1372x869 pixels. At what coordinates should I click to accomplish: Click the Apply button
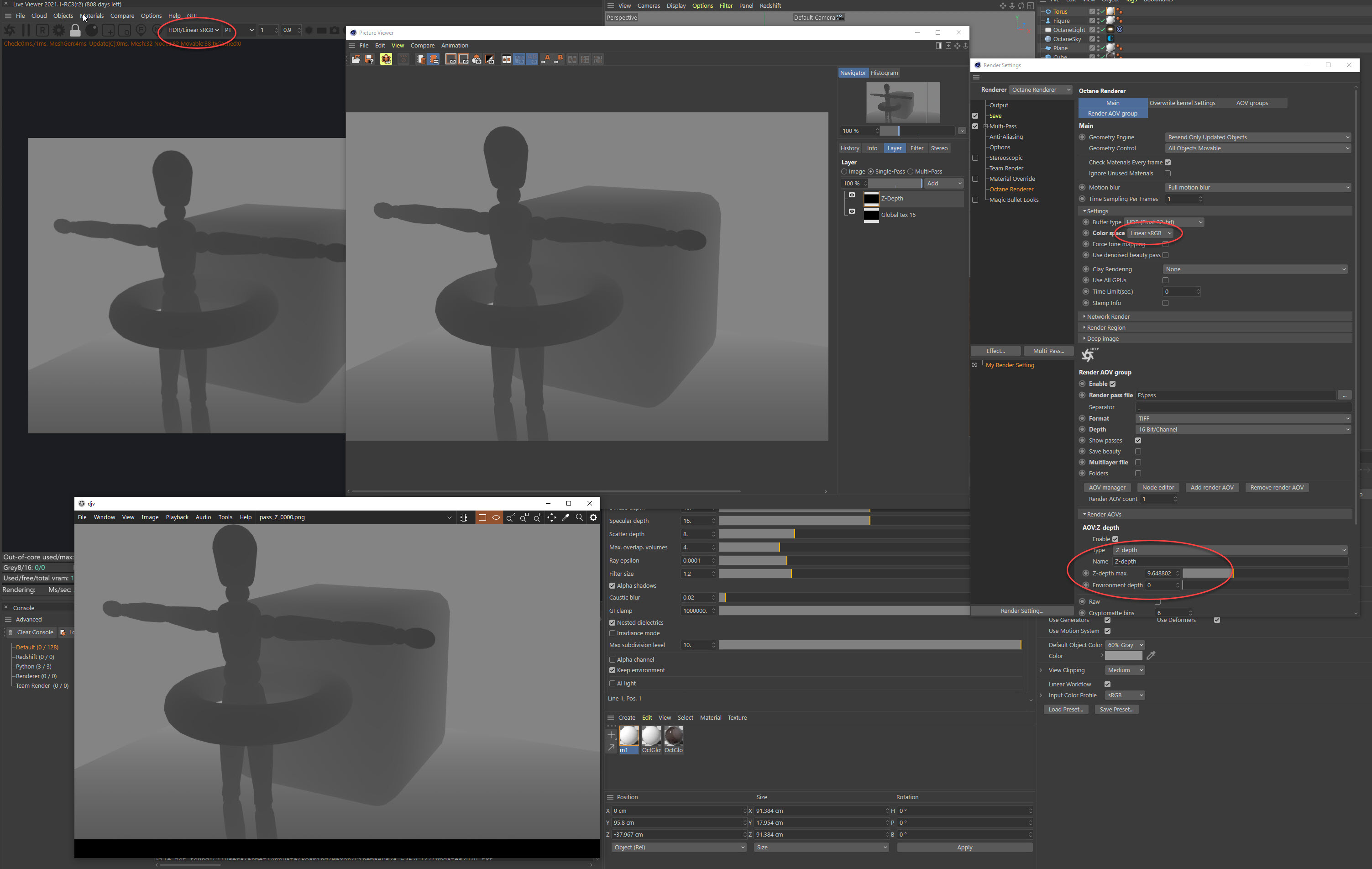(x=964, y=848)
